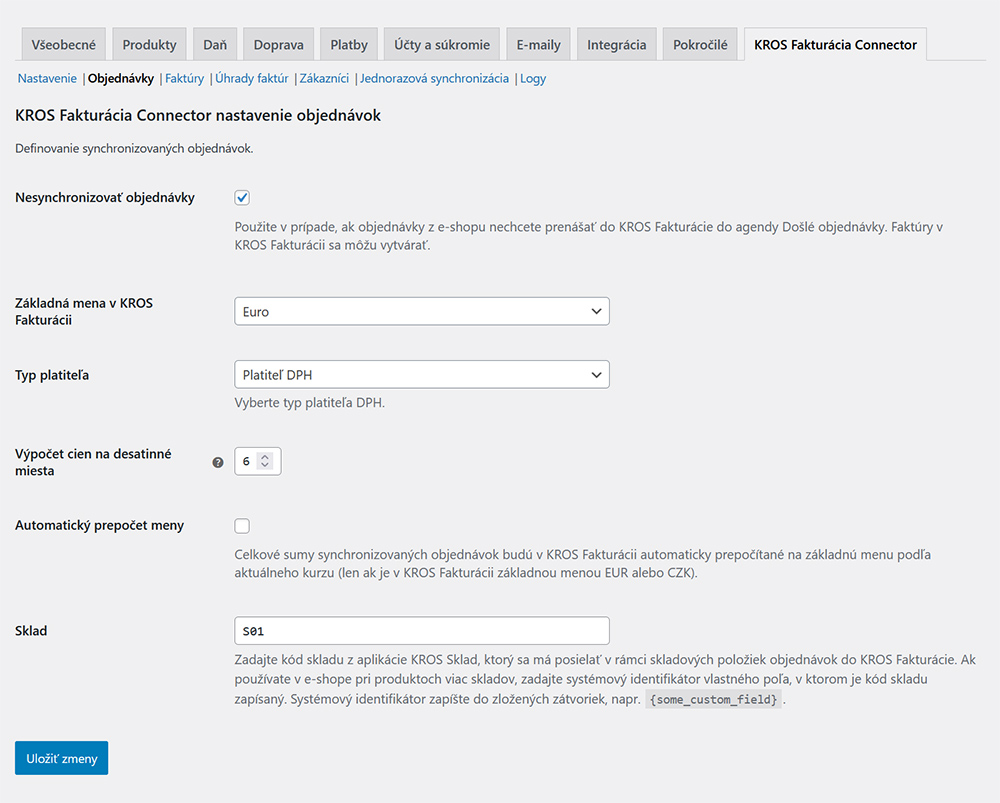The image size is (1000, 803).
Task: Click the help icon for decimal places
Action: click(x=218, y=462)
